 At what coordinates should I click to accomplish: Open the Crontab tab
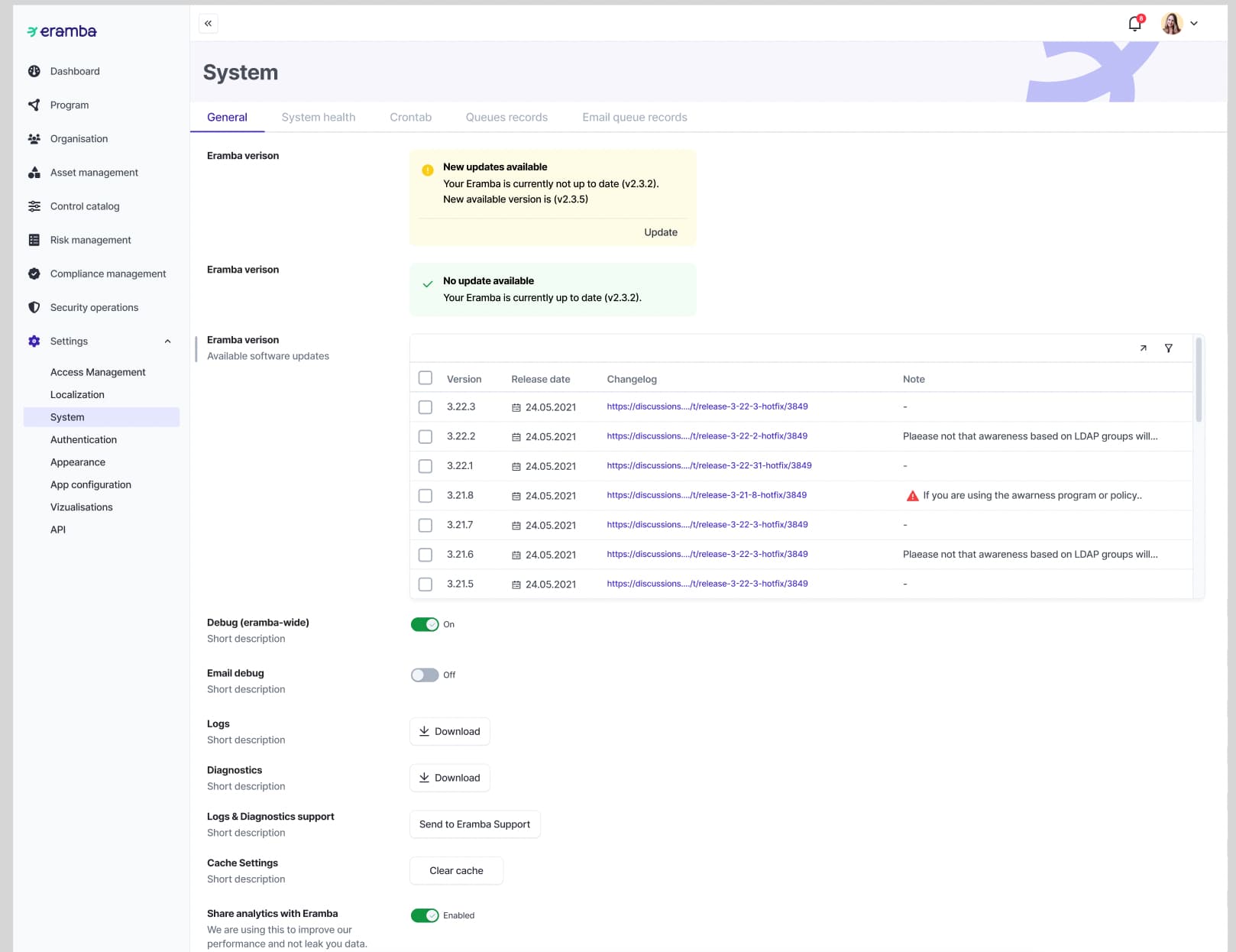click(410, 117)
